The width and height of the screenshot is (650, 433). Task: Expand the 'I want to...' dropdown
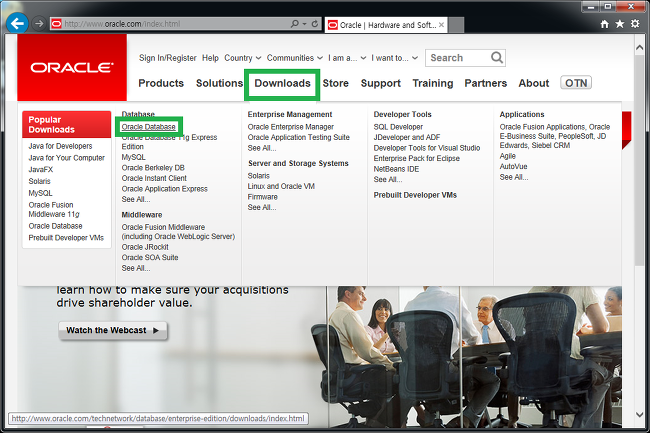[x=394, y=58]
